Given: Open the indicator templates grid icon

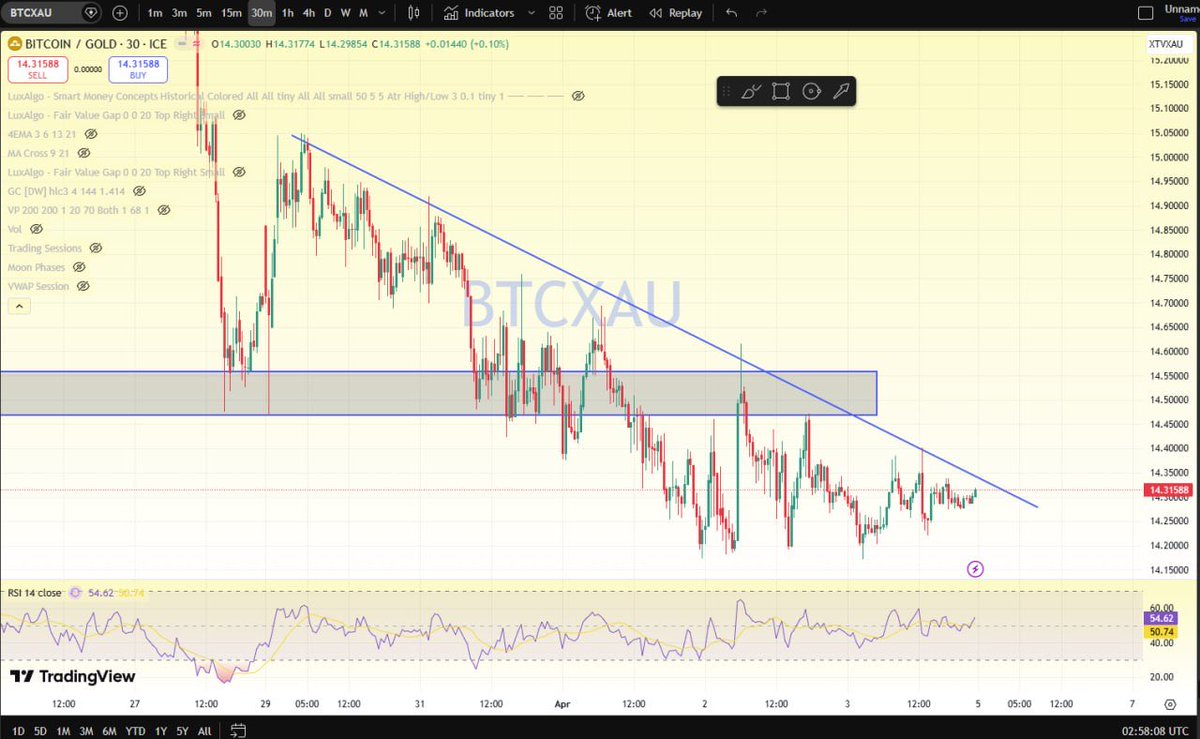Looking at the screenshot, I should [556, 13].
